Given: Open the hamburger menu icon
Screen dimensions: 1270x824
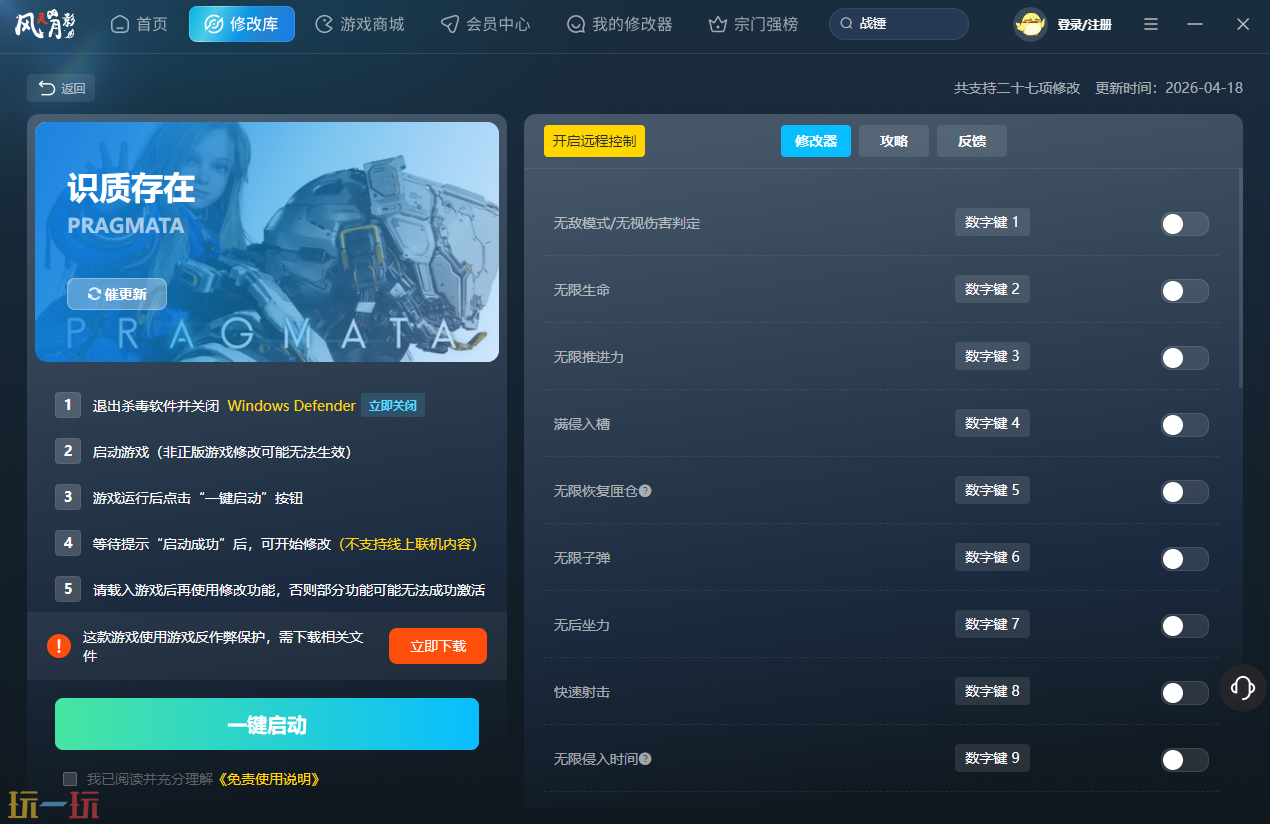Looking at the screenshot, I should [1151, 24].
